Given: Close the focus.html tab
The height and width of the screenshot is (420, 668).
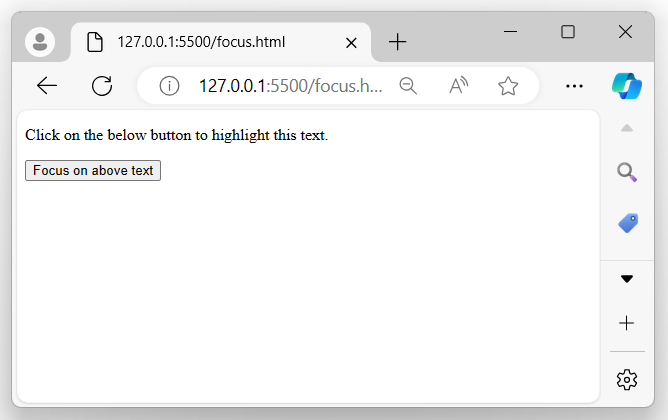Looking at the screenshot, I should click(x=351, y=43).
